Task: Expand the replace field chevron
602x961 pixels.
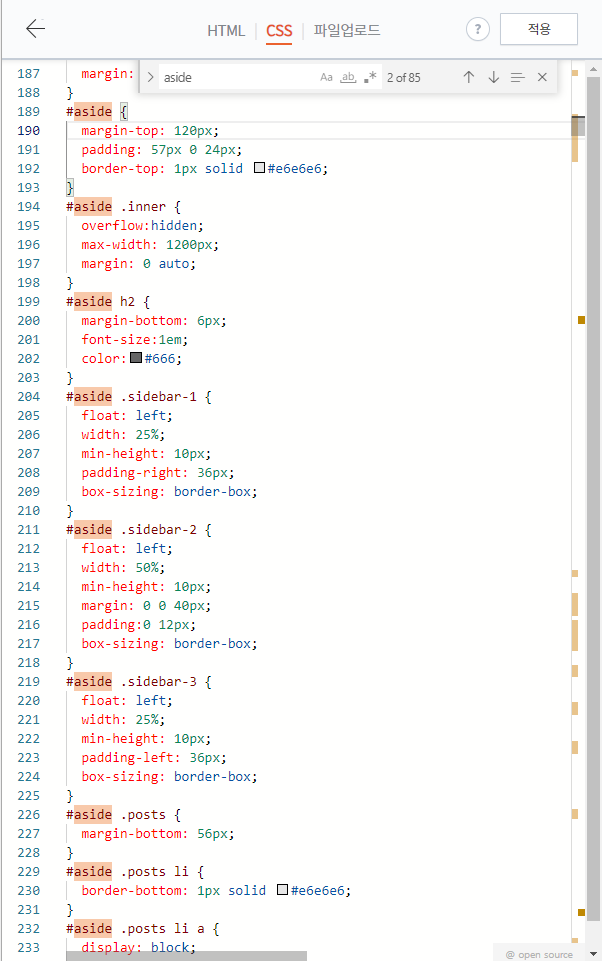Action: [150, 77]
